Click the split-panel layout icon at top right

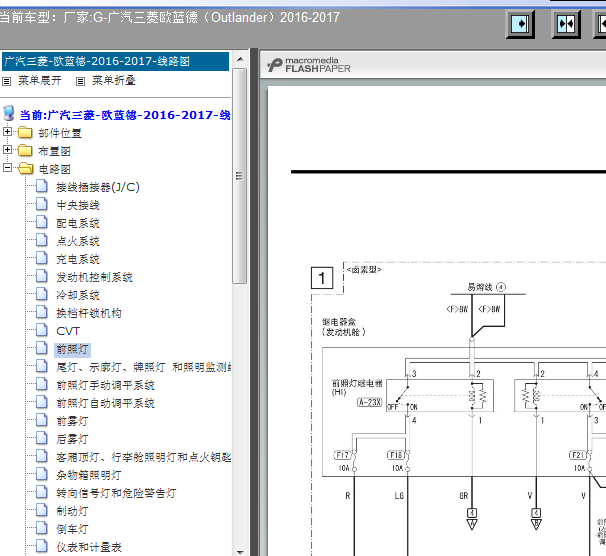click(566, 23)
